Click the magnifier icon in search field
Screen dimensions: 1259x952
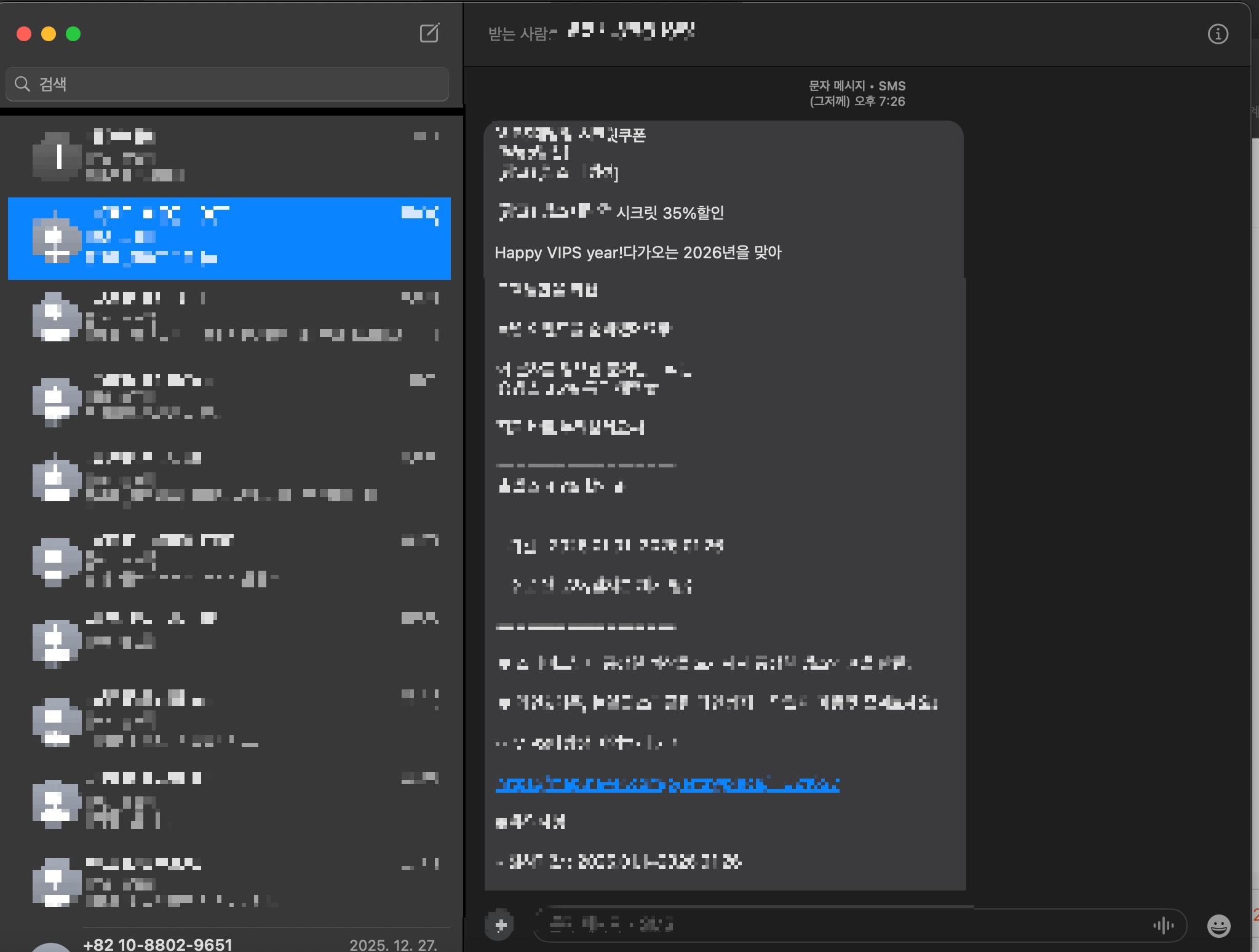pyautogui.click(x=23, y=84)
